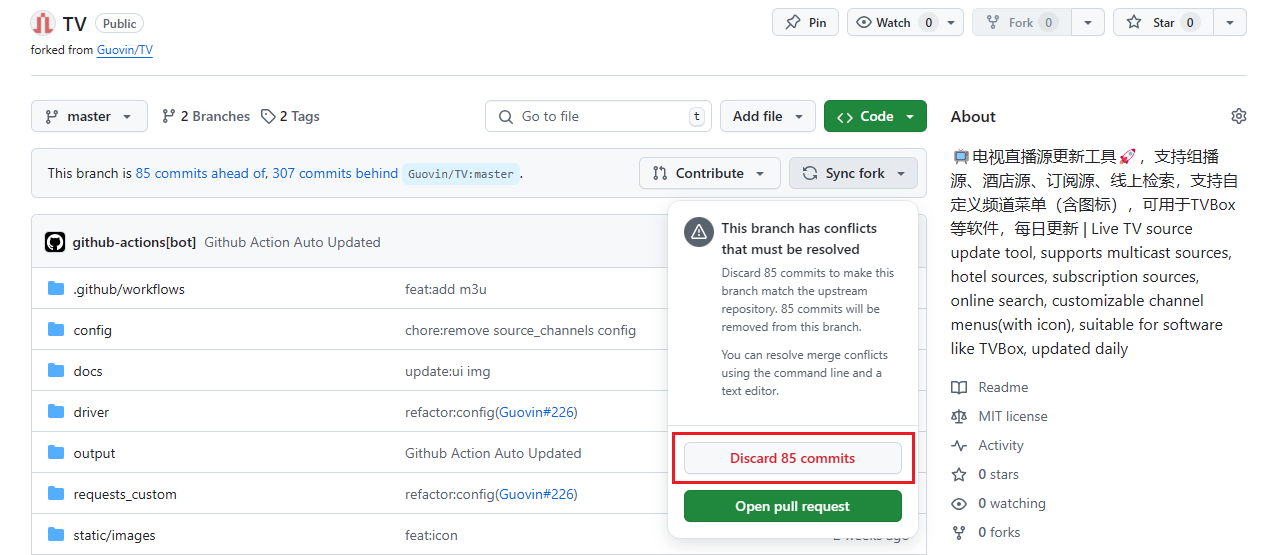Open the update:ui img commit message
The image size is (1281, 555).
coord(448,371)
